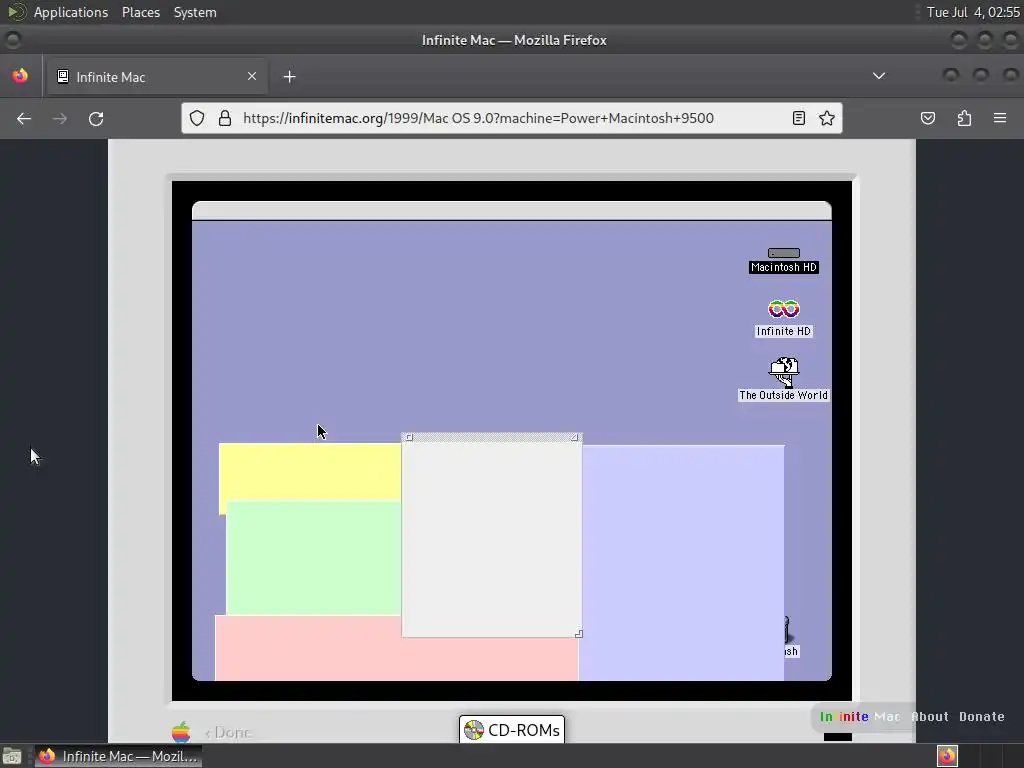Click the resize grip of the gray Mac window

tap(578, 633)
